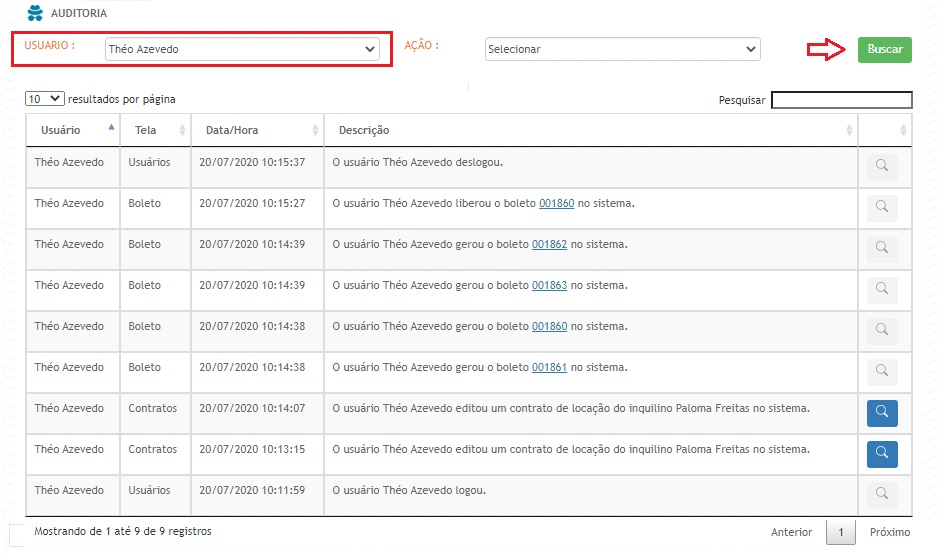Open the Usuário dropdown showing Théo Azevedo

(241, 49)
